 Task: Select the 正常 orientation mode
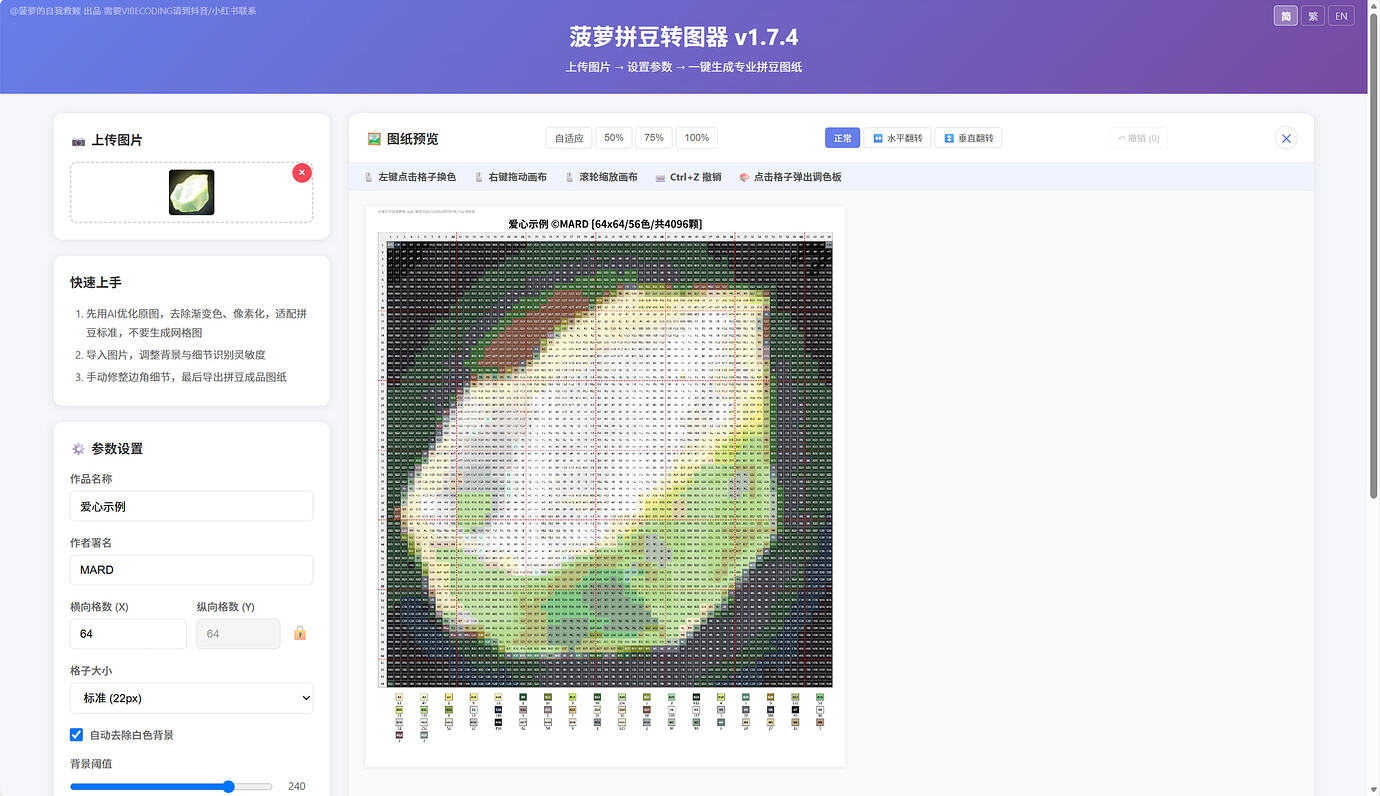click(842, 138)
